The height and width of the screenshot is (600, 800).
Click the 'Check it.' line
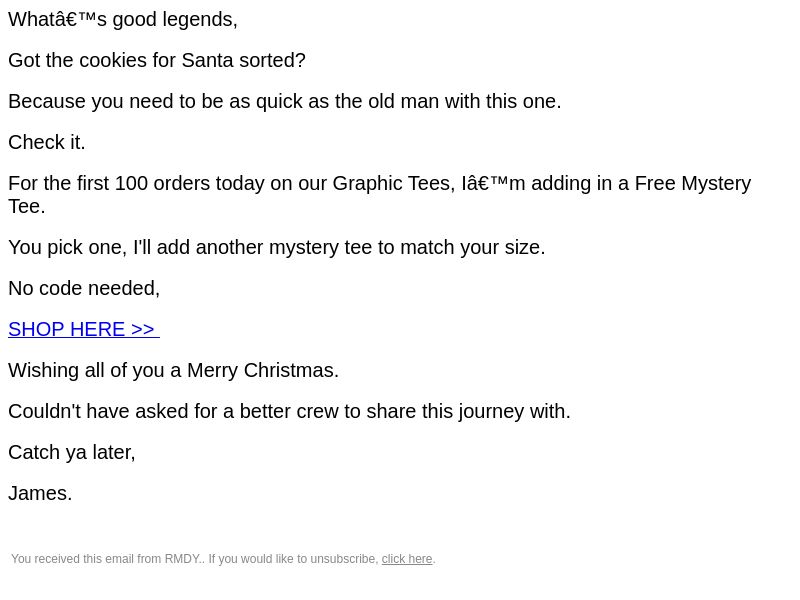(46, 142)
